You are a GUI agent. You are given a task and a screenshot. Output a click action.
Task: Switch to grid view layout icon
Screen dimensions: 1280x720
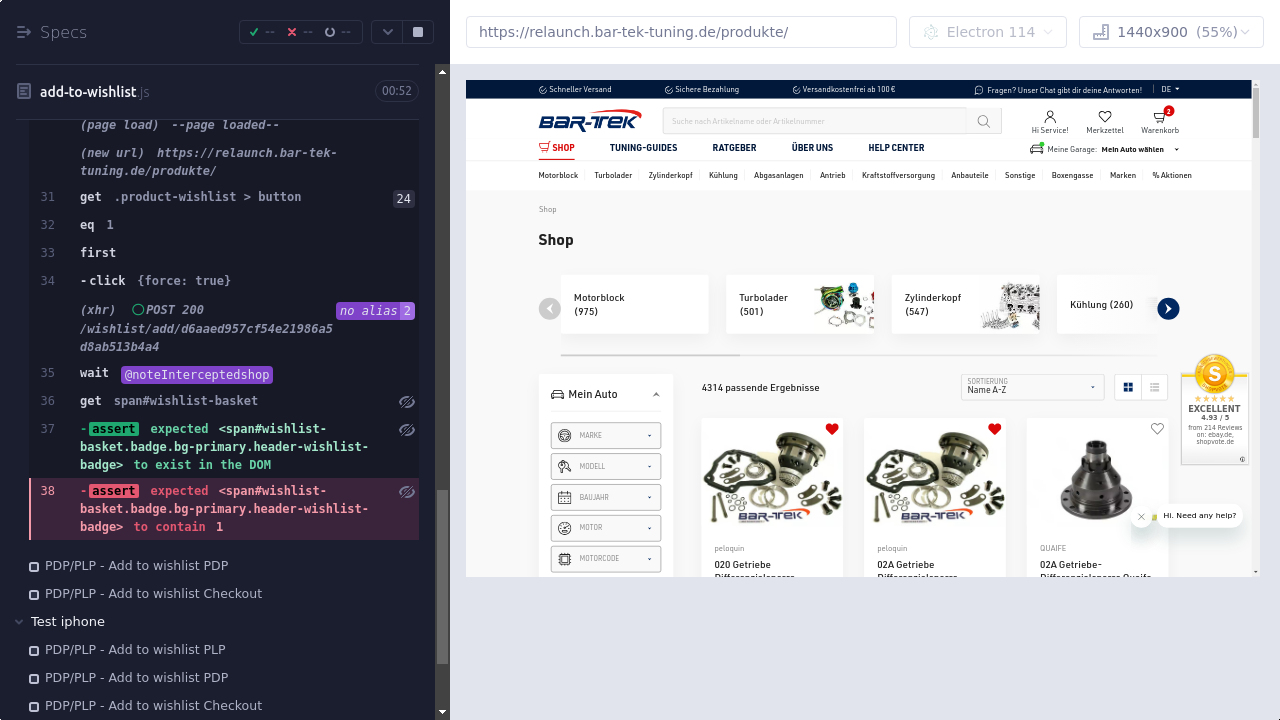(x=1128, y=387)
